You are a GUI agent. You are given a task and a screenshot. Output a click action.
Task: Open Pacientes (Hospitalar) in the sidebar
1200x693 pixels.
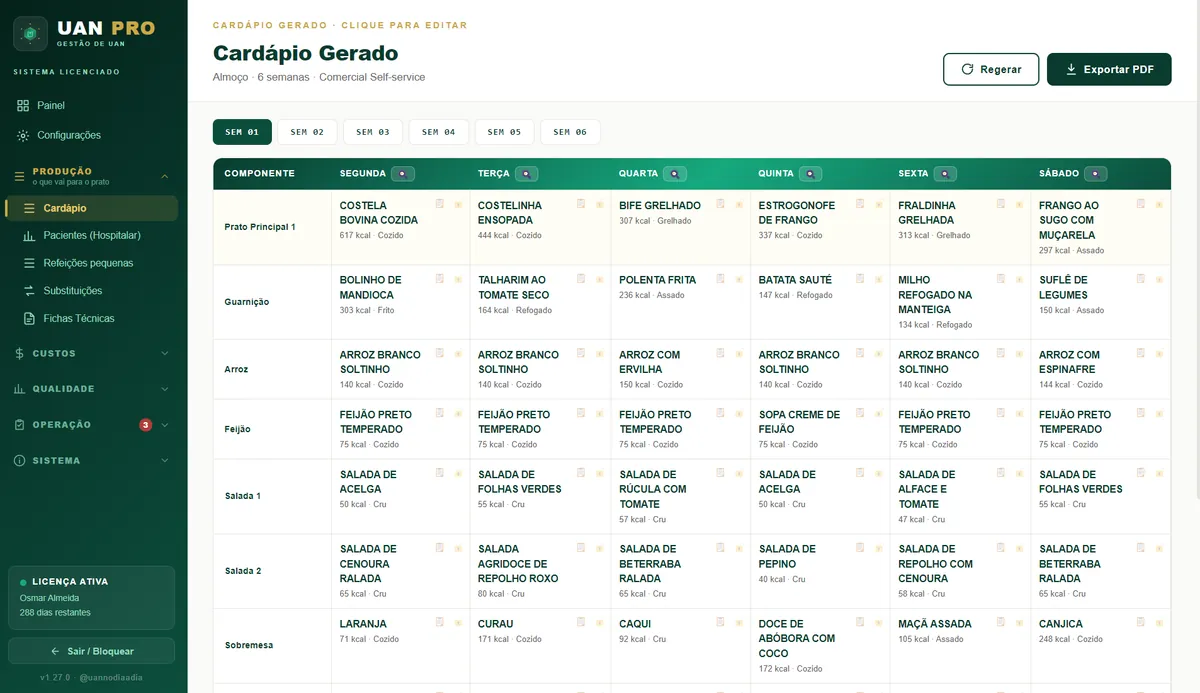coord(94,235)
